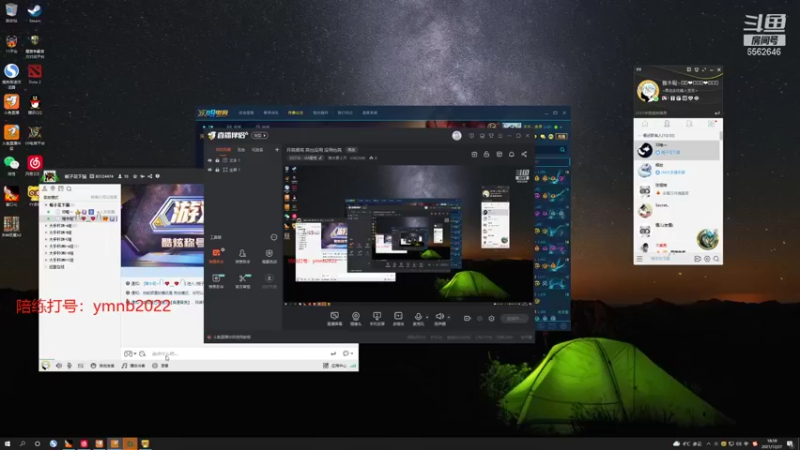Click the plus icon to add a scene
This screenshot has height=450, width=800.
tap(277, 150)
